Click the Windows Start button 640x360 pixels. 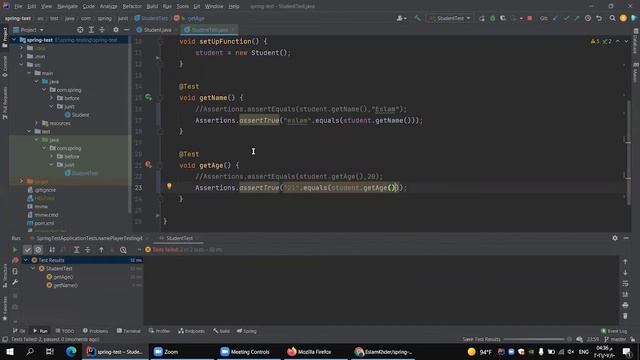[x=10, y=351]
